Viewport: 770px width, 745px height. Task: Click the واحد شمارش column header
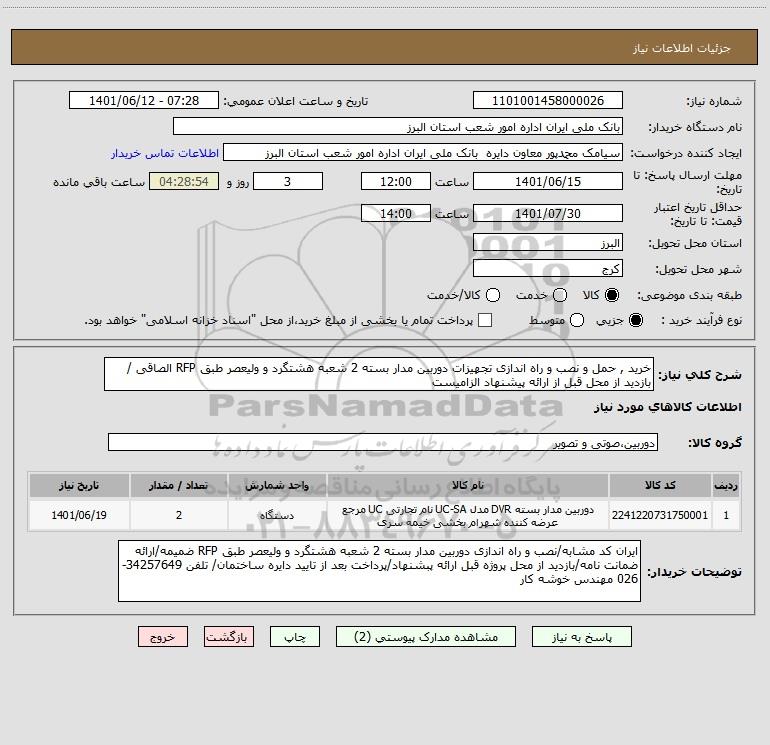pyautogui.click(x=277, y=485)
